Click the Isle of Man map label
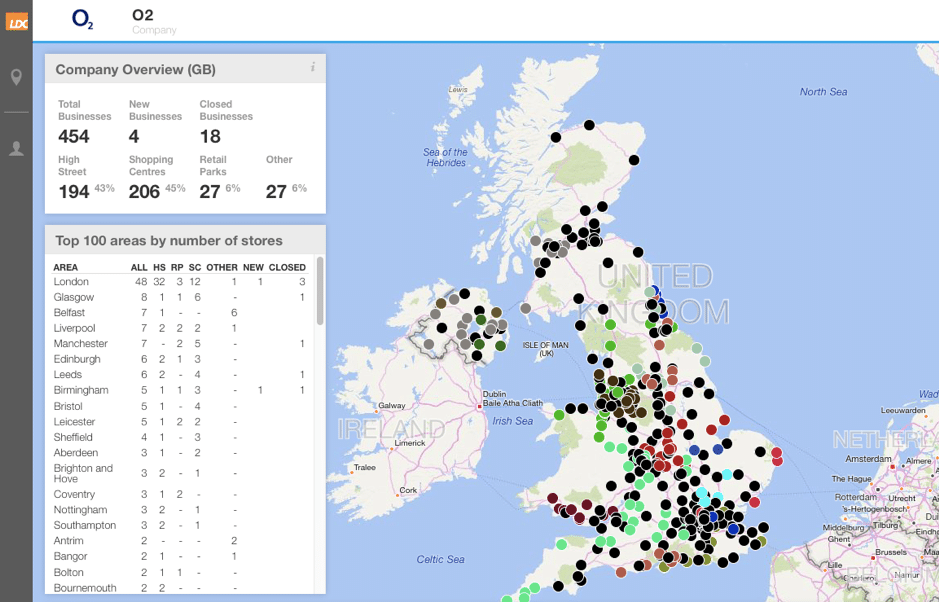The width and height of the screenshot is (939, 602). click(545, 349)
